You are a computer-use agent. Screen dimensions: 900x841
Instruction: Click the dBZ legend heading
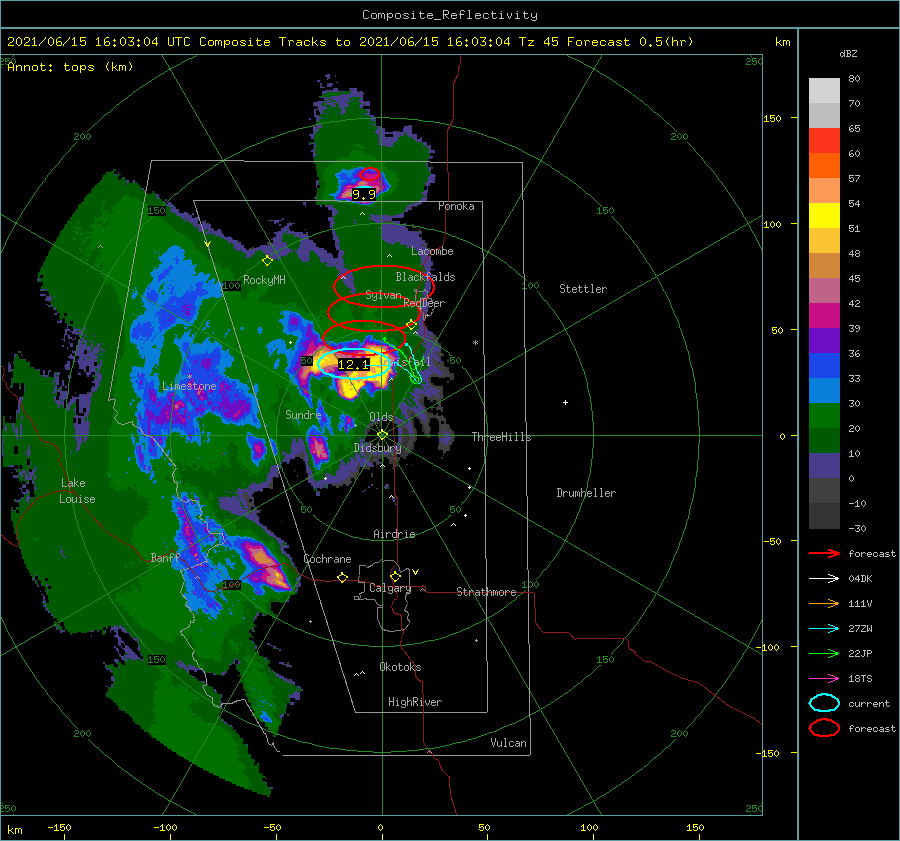(848, 53)
